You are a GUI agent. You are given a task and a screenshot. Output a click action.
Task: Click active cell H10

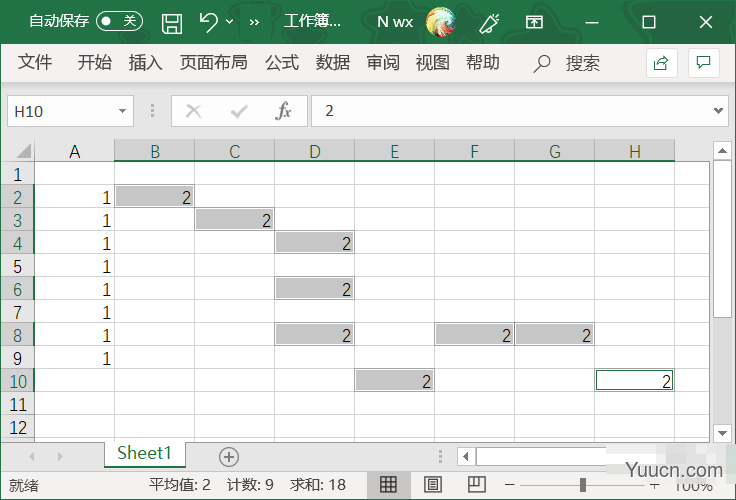[x=635, y=381]
